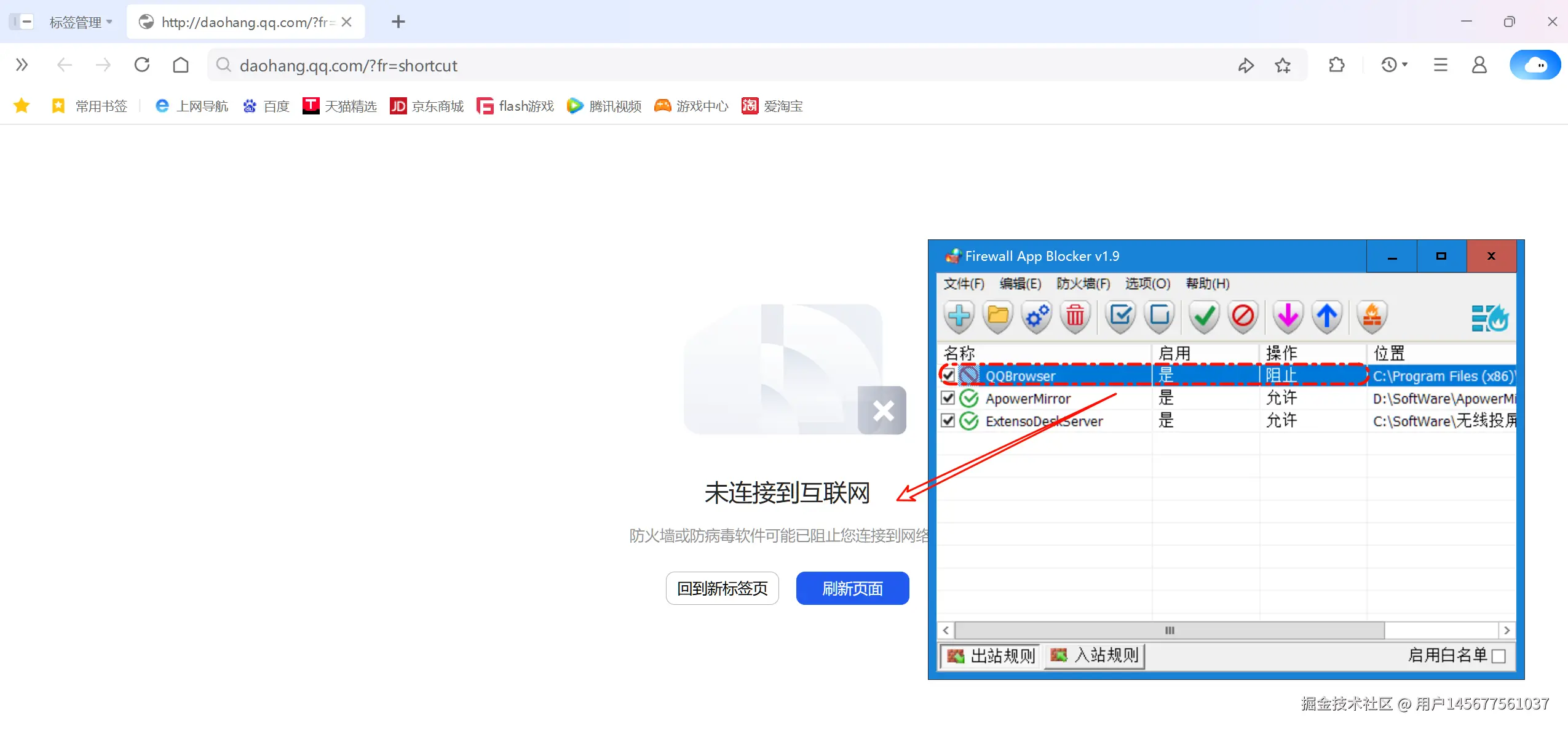The height and width of the screenshot is (731, 1568).
Task: Toggle the QQBrowser rule checkbox
Action: (x=948, y=375)
